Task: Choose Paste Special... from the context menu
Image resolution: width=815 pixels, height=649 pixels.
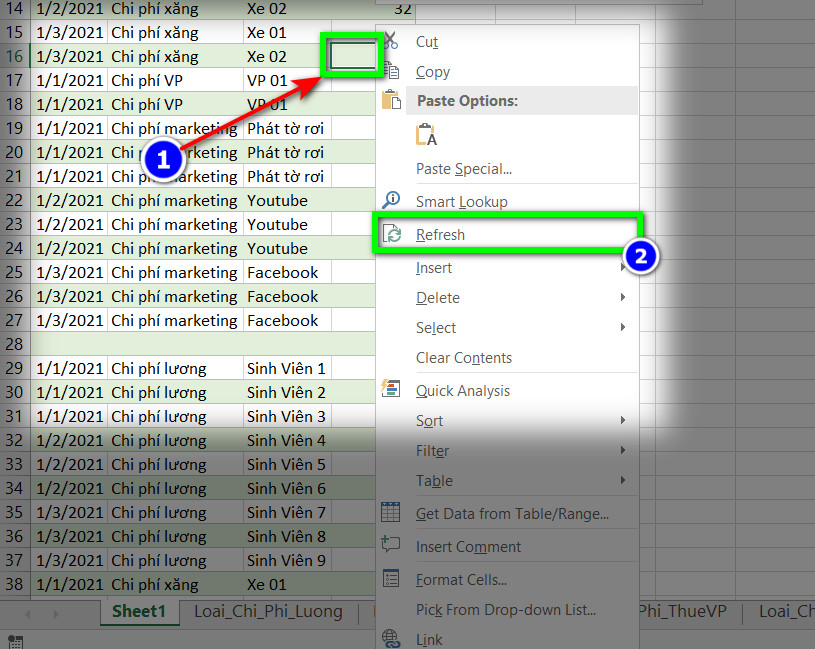Action: pyautogui.click(x=464, y=169)
